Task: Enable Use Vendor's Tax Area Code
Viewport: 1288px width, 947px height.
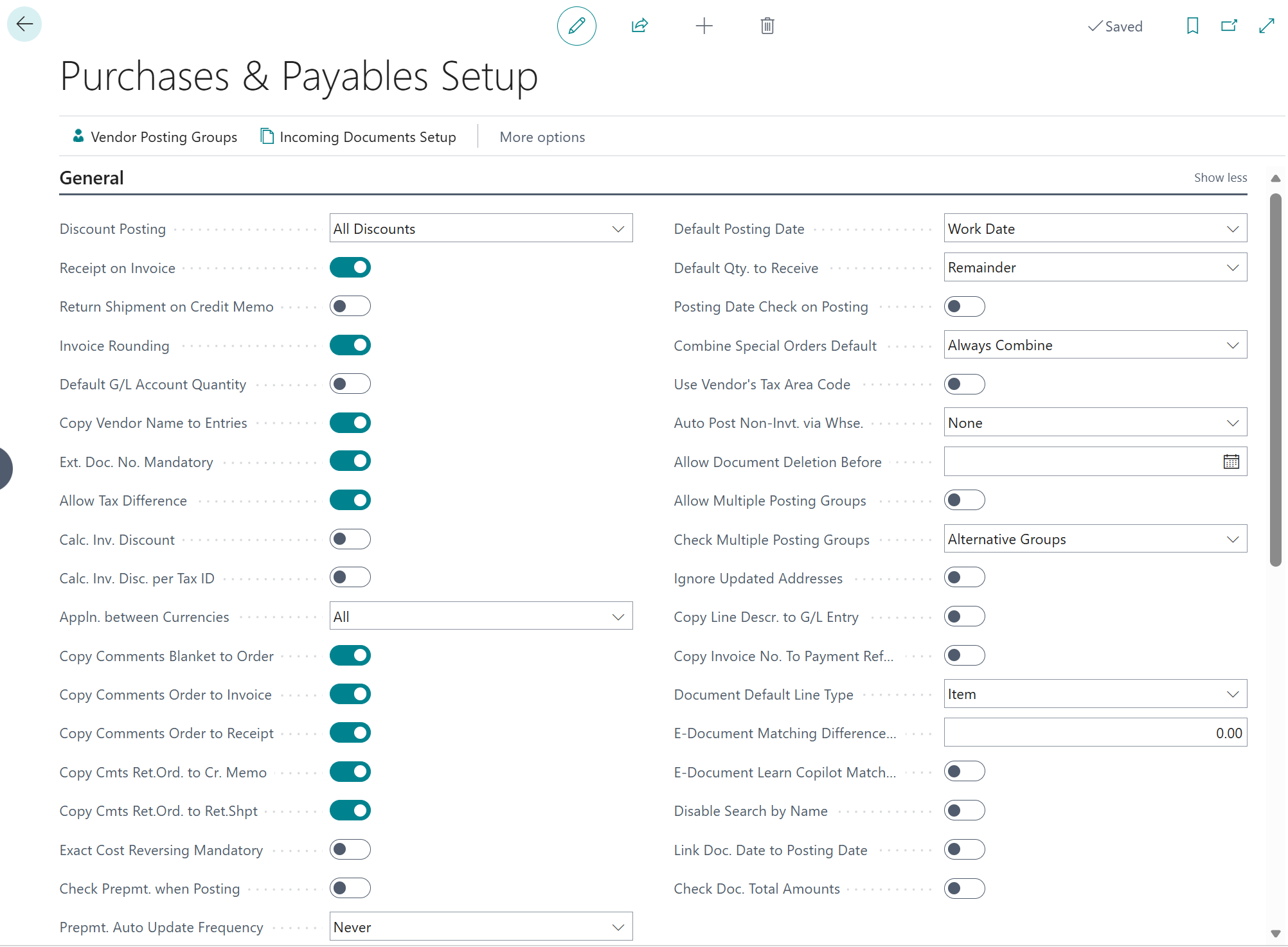Action: [965, 384]
